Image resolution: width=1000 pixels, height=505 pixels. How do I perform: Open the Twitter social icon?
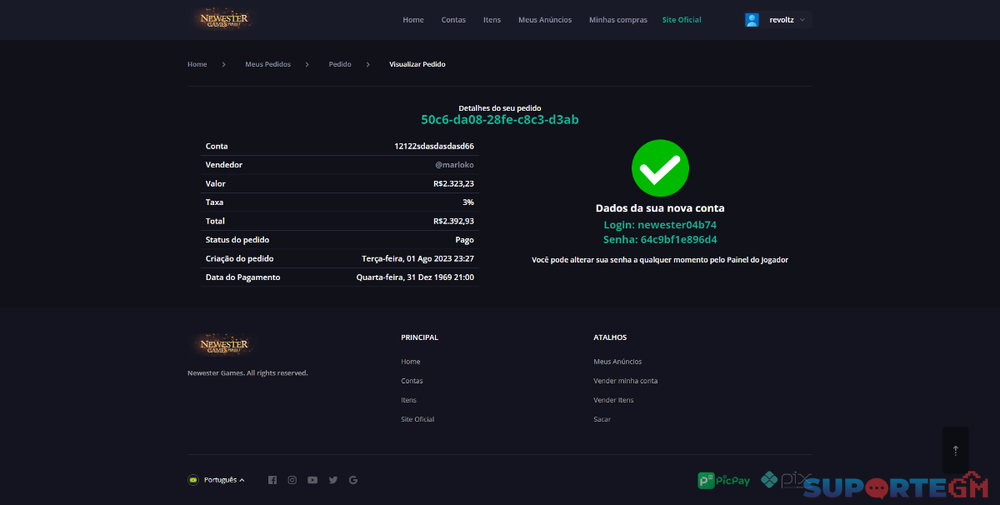coord(333,480)
